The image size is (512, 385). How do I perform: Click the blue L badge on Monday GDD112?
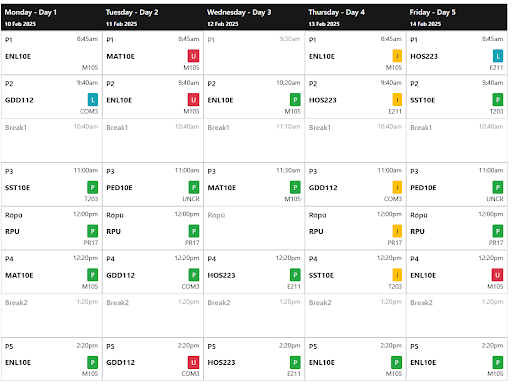click(93, 100)
